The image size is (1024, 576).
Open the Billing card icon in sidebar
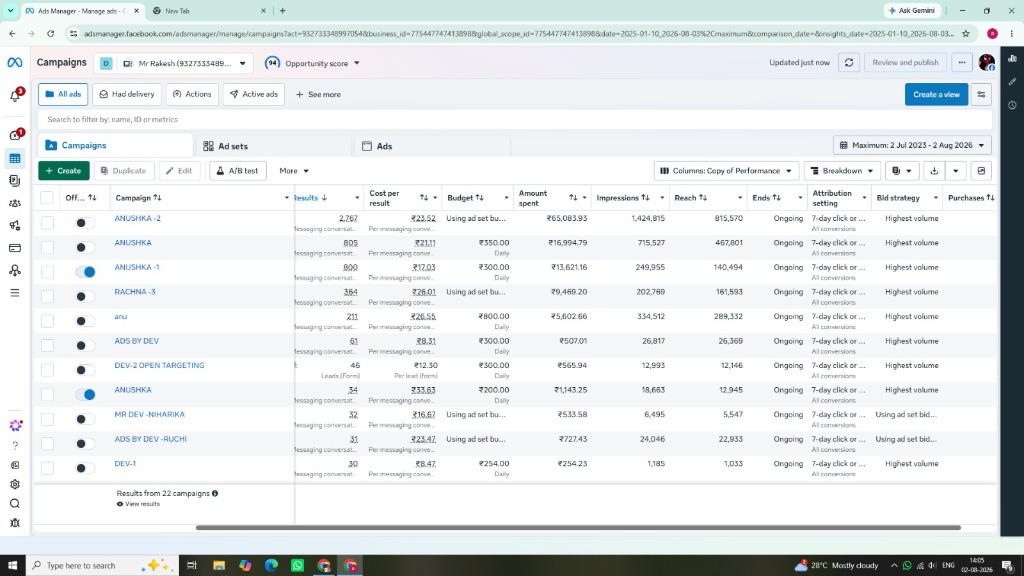pyautogui.click(x=14, y=248)
